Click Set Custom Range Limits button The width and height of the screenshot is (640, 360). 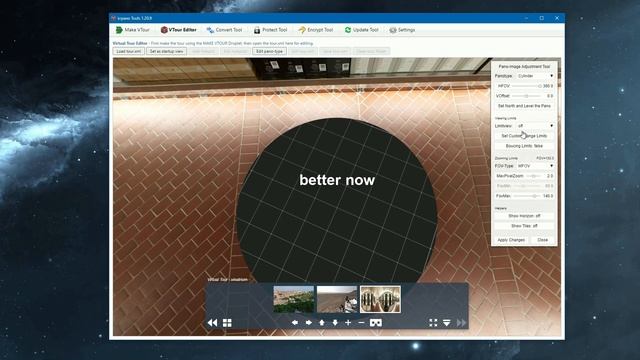524,136
